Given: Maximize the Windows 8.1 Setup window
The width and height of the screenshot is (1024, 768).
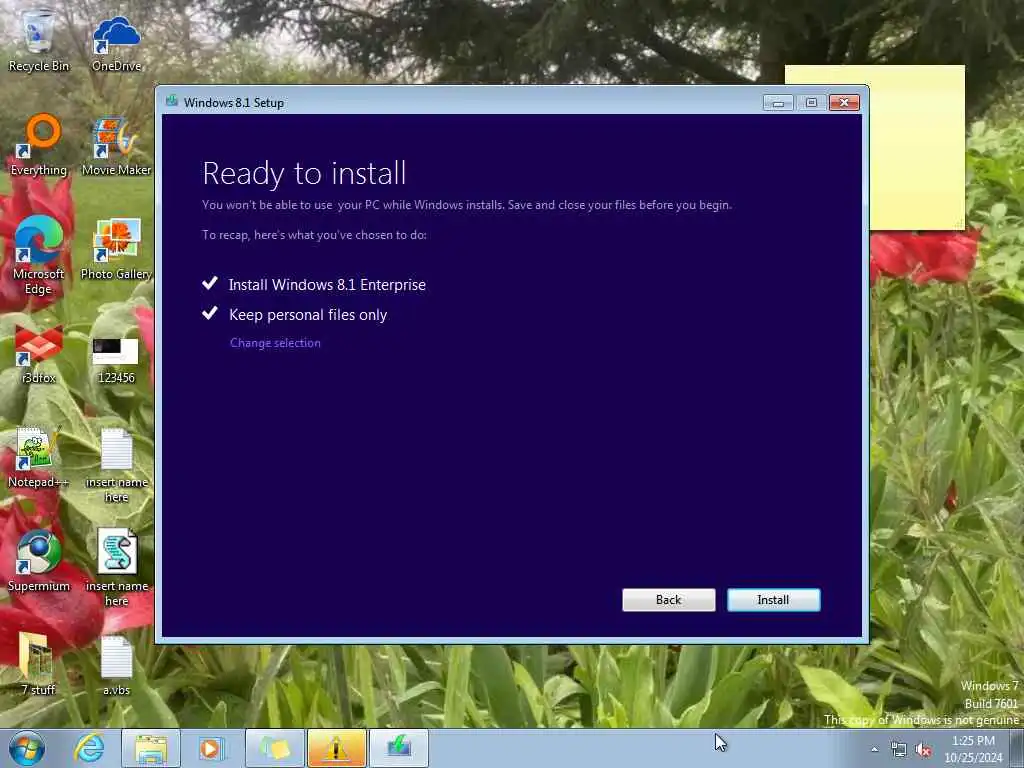Looking at the screenshot, I should 811,103.
